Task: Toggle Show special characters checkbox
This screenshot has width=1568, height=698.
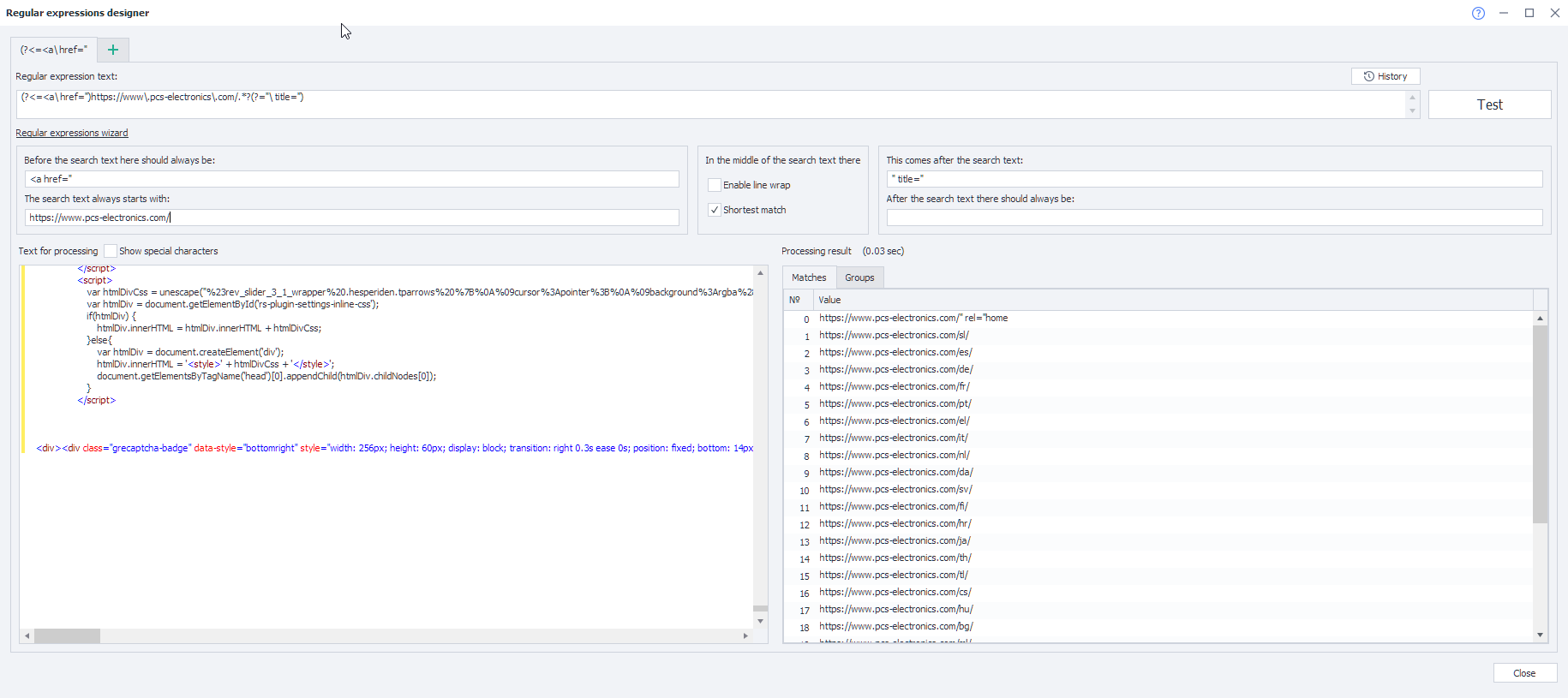Action: [x=111, y=251]
